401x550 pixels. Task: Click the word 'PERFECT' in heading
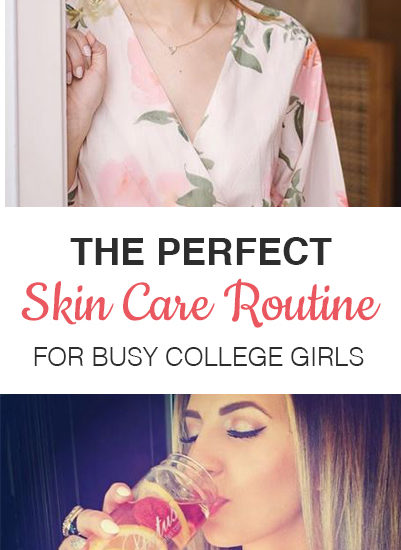click(245, 251)
